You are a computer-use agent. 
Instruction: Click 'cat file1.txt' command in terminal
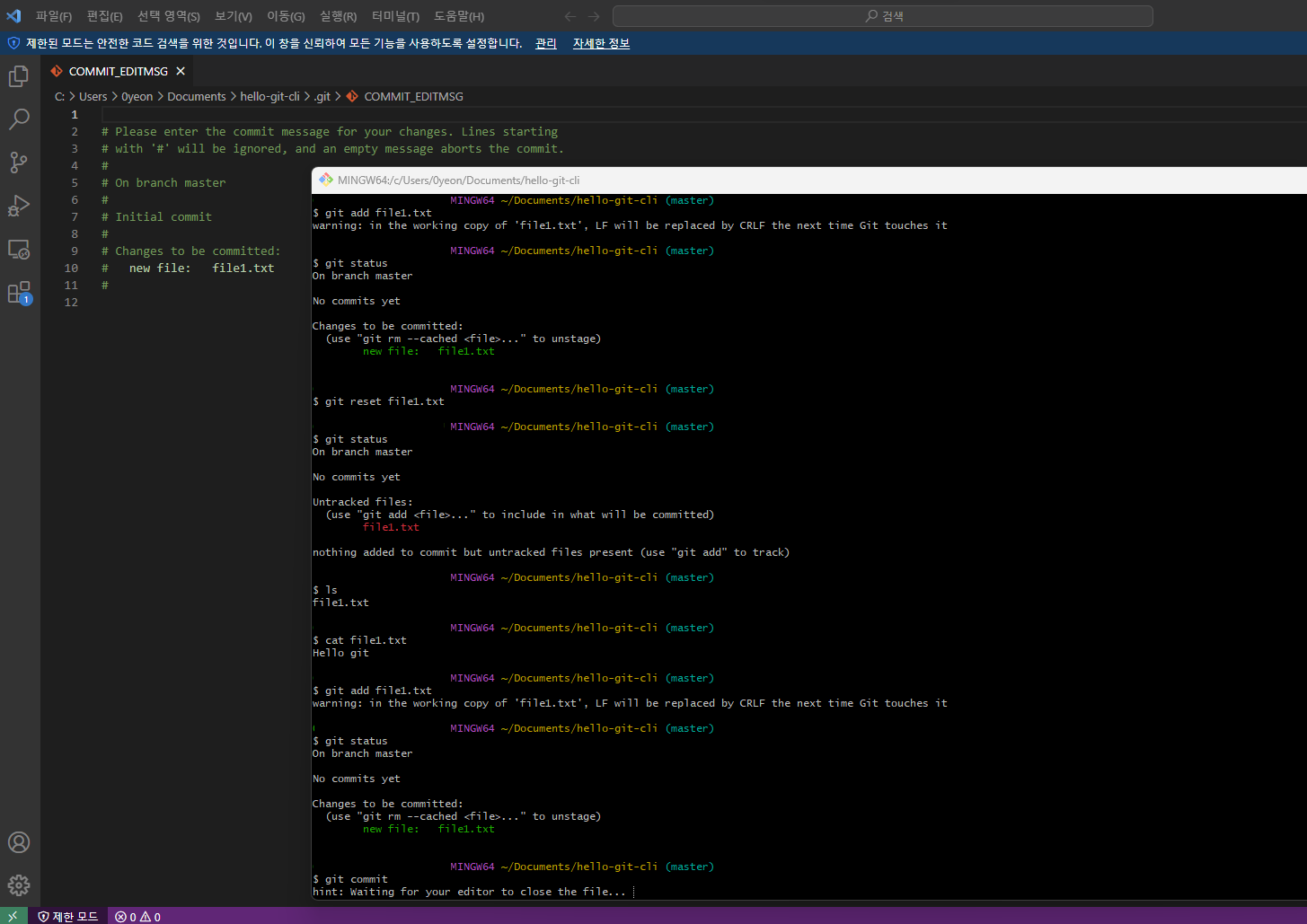tap(366, 640)
